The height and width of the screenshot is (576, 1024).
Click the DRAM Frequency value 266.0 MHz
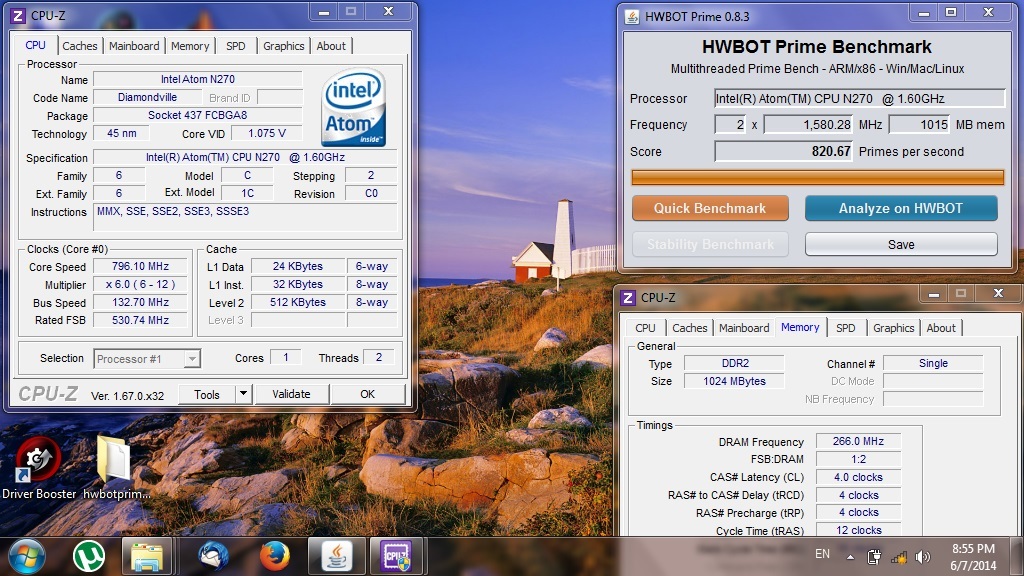click(x=858, y=441)
